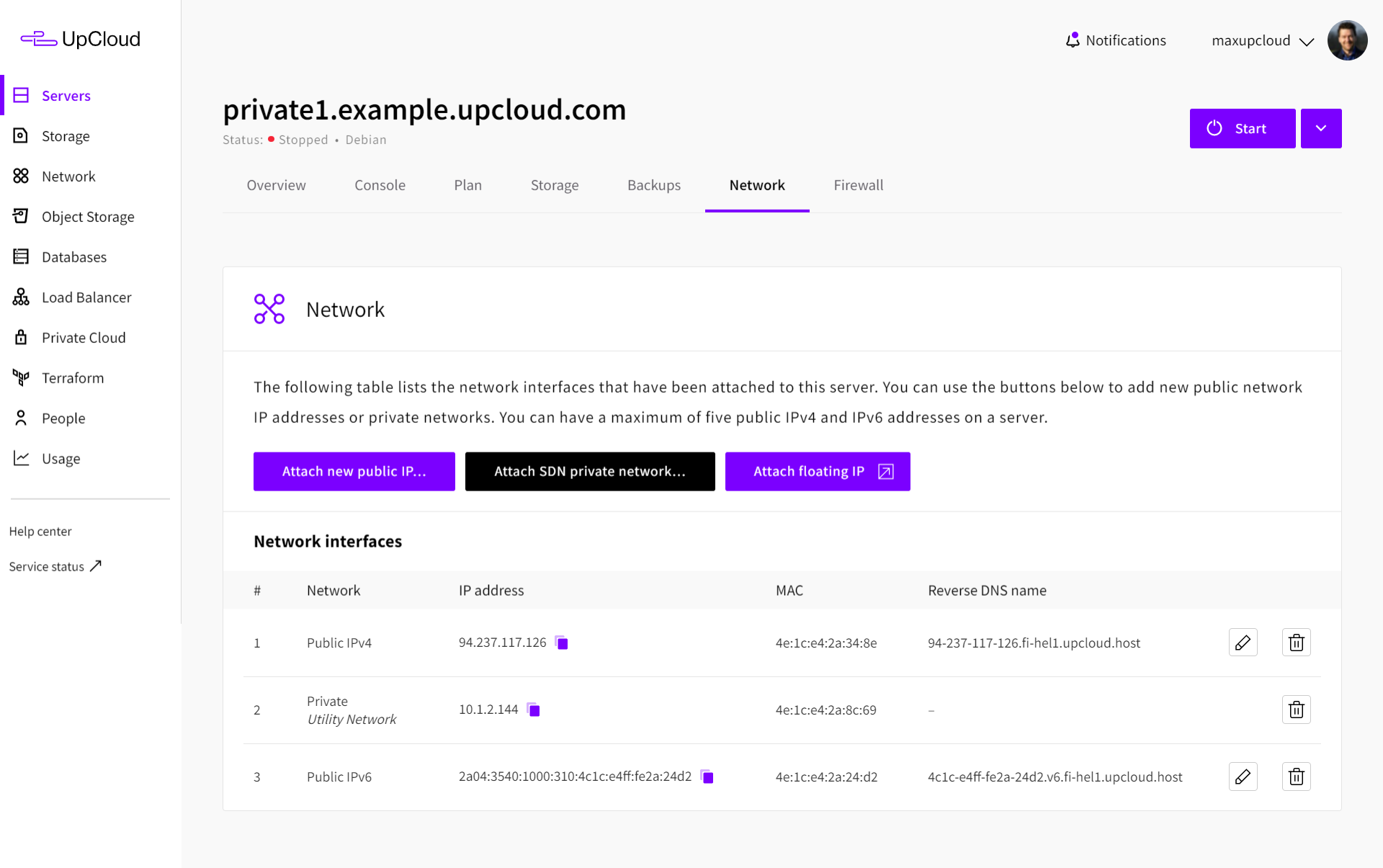Click MAC address 4e:1c:e4:2a:24:d2

pyautogui.click(x=826, y=777)
